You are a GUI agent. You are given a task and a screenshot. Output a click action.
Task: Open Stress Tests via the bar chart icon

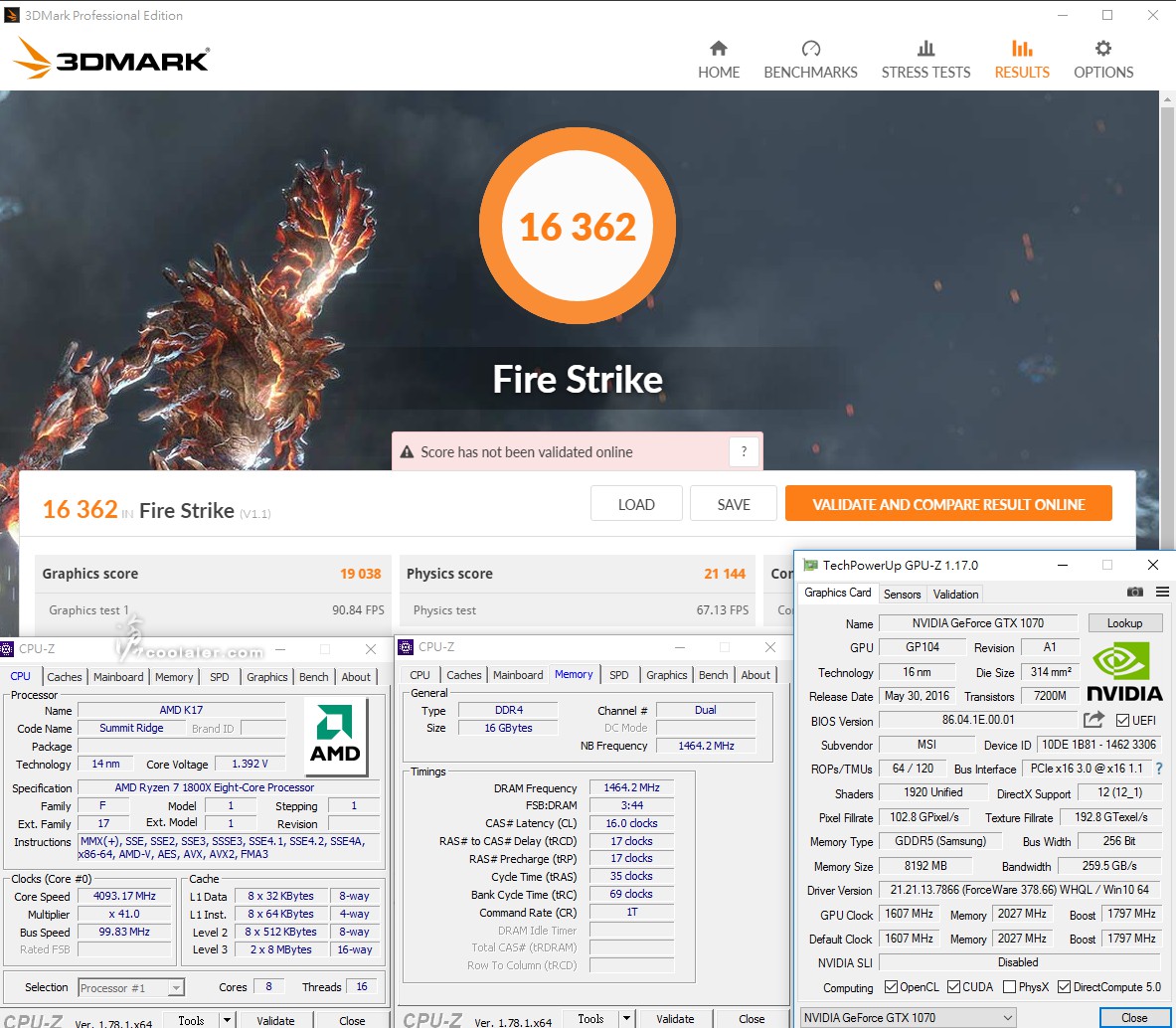[926, 49]
